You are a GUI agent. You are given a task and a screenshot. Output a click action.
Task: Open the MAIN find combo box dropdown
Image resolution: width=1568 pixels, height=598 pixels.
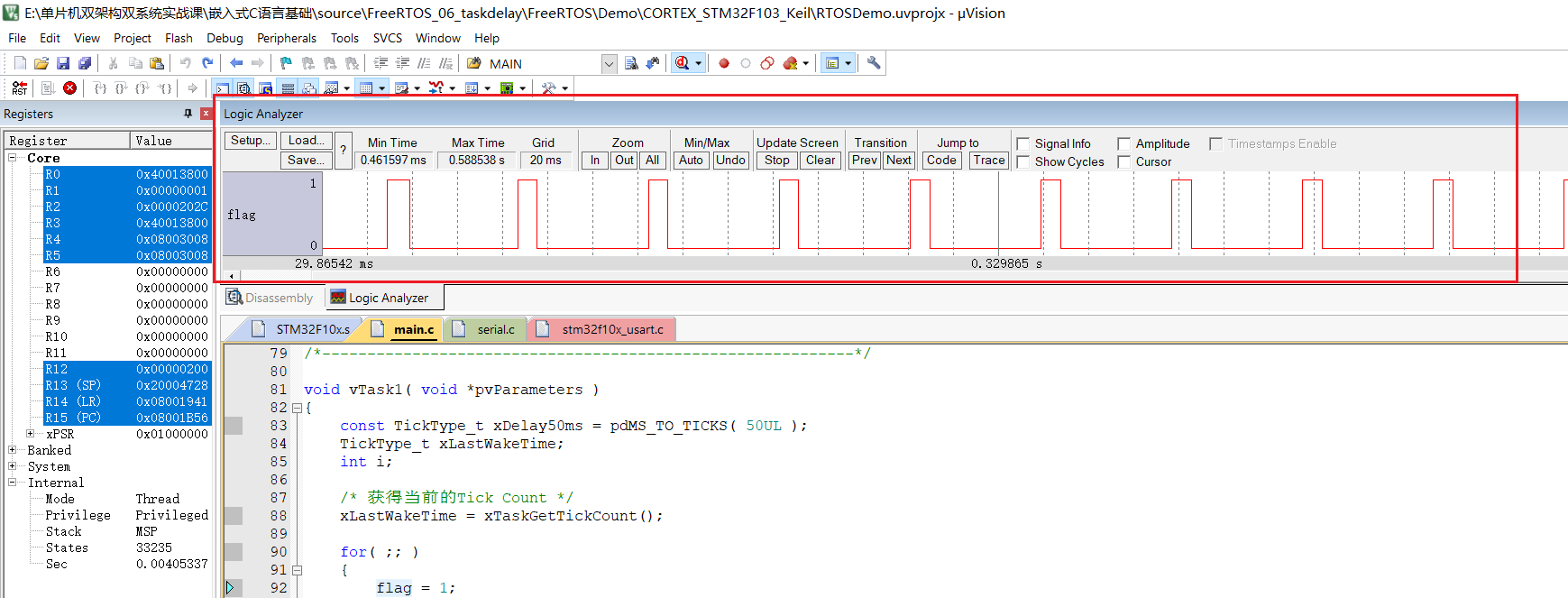pyautogui.click(x=609, y=64)
